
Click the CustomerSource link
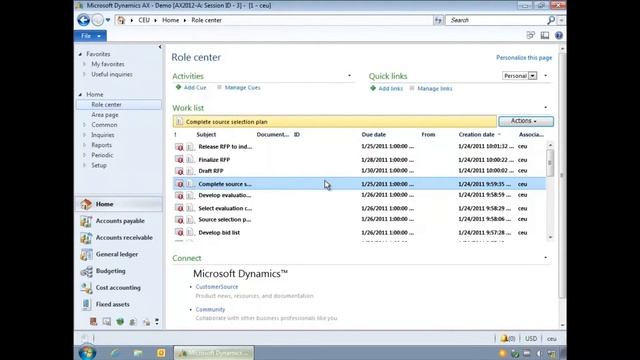(217, 287)
